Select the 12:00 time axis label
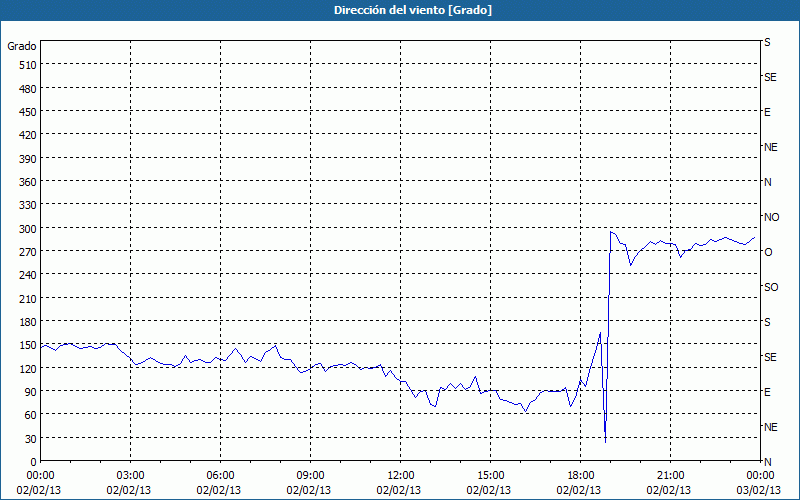Image resolution: width=800 pixels, height=500 pixels. (x=401, y=476)
